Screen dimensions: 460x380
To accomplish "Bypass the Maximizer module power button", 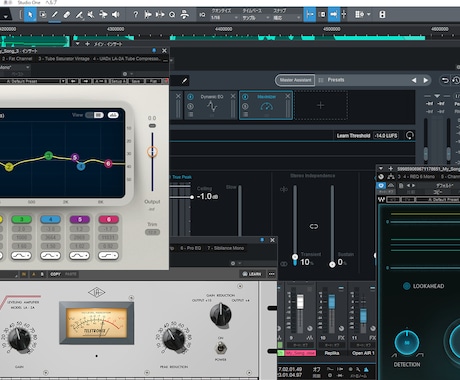I will (x=245, y=97).
